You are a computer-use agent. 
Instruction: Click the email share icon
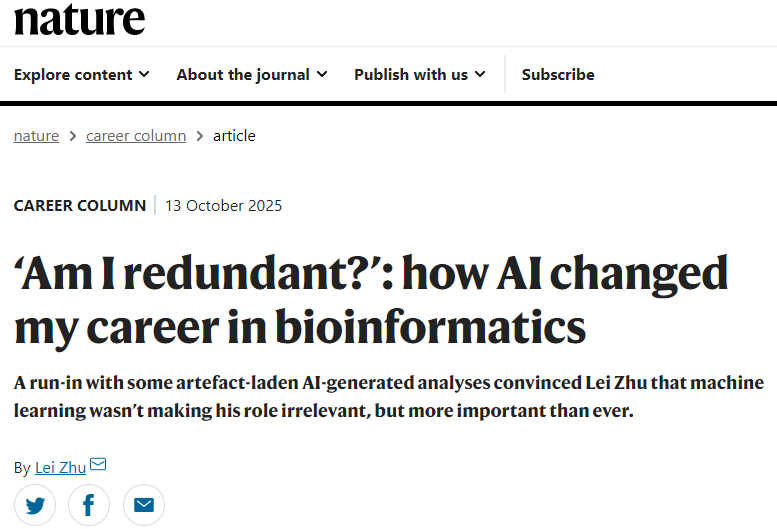(x=144, y=505)
